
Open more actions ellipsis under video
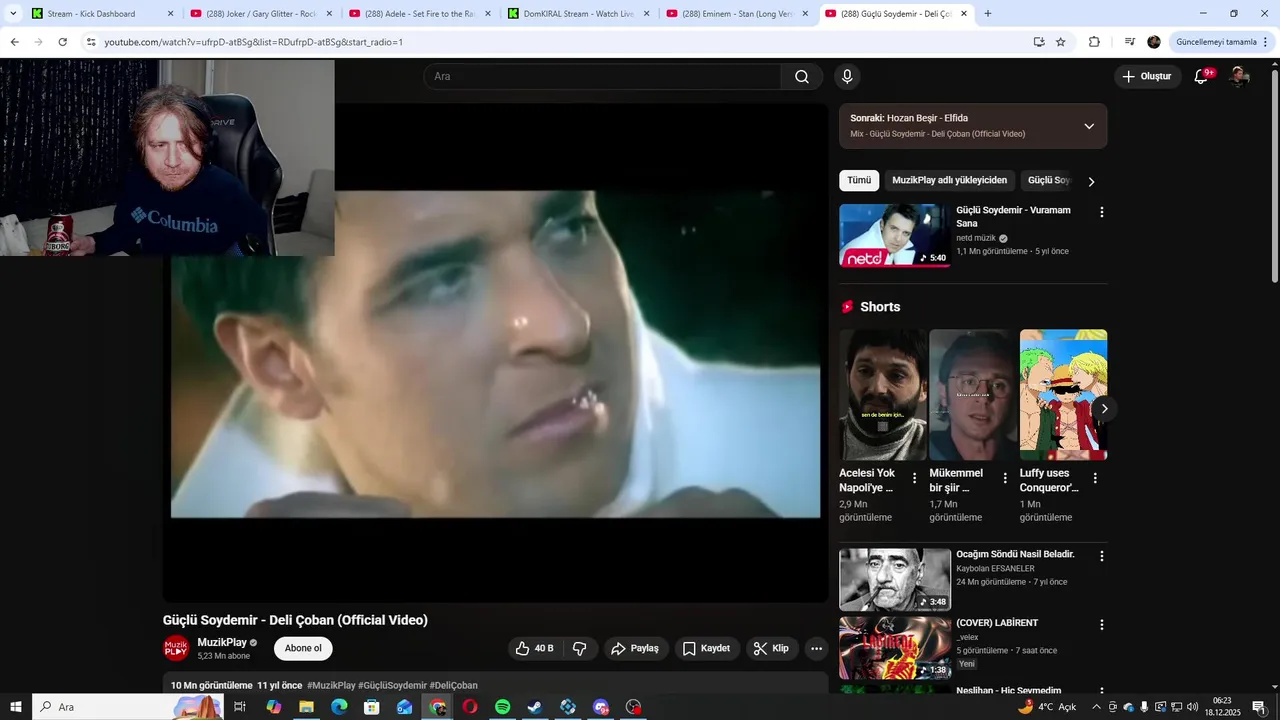816,648
